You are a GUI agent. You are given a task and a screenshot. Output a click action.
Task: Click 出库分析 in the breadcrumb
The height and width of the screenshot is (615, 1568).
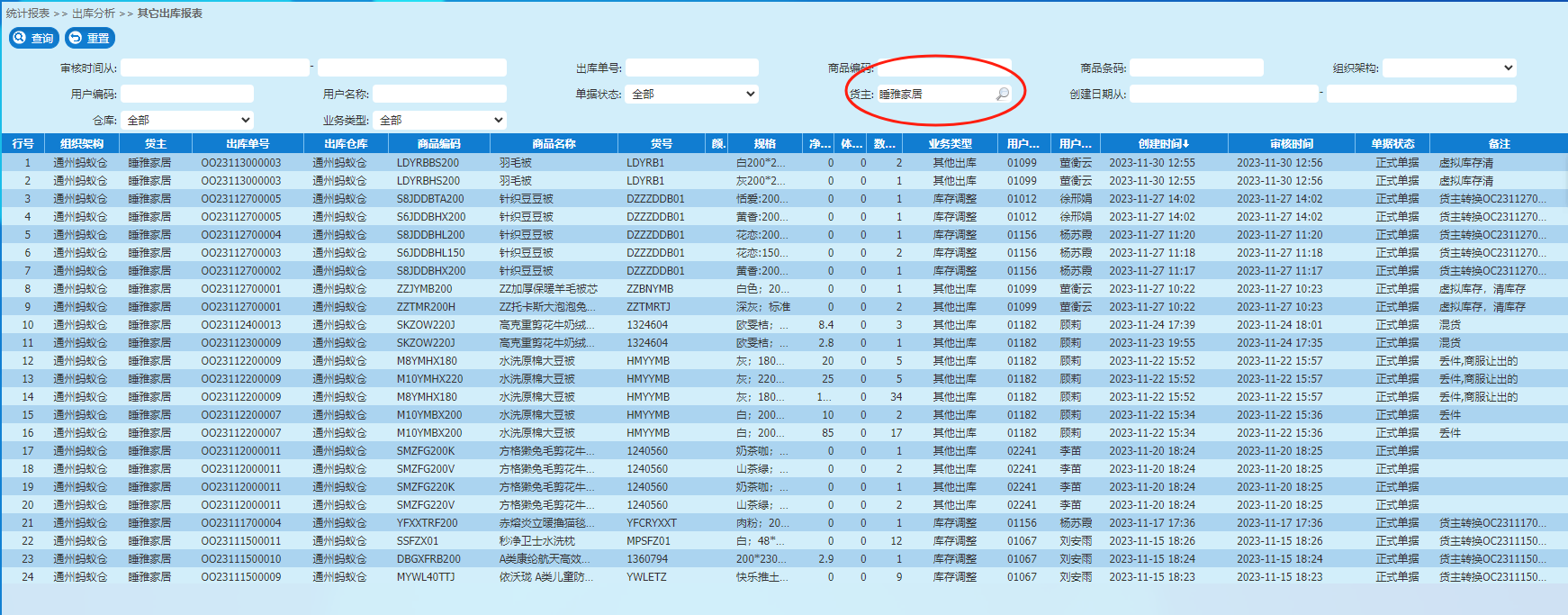pos(94,14)
